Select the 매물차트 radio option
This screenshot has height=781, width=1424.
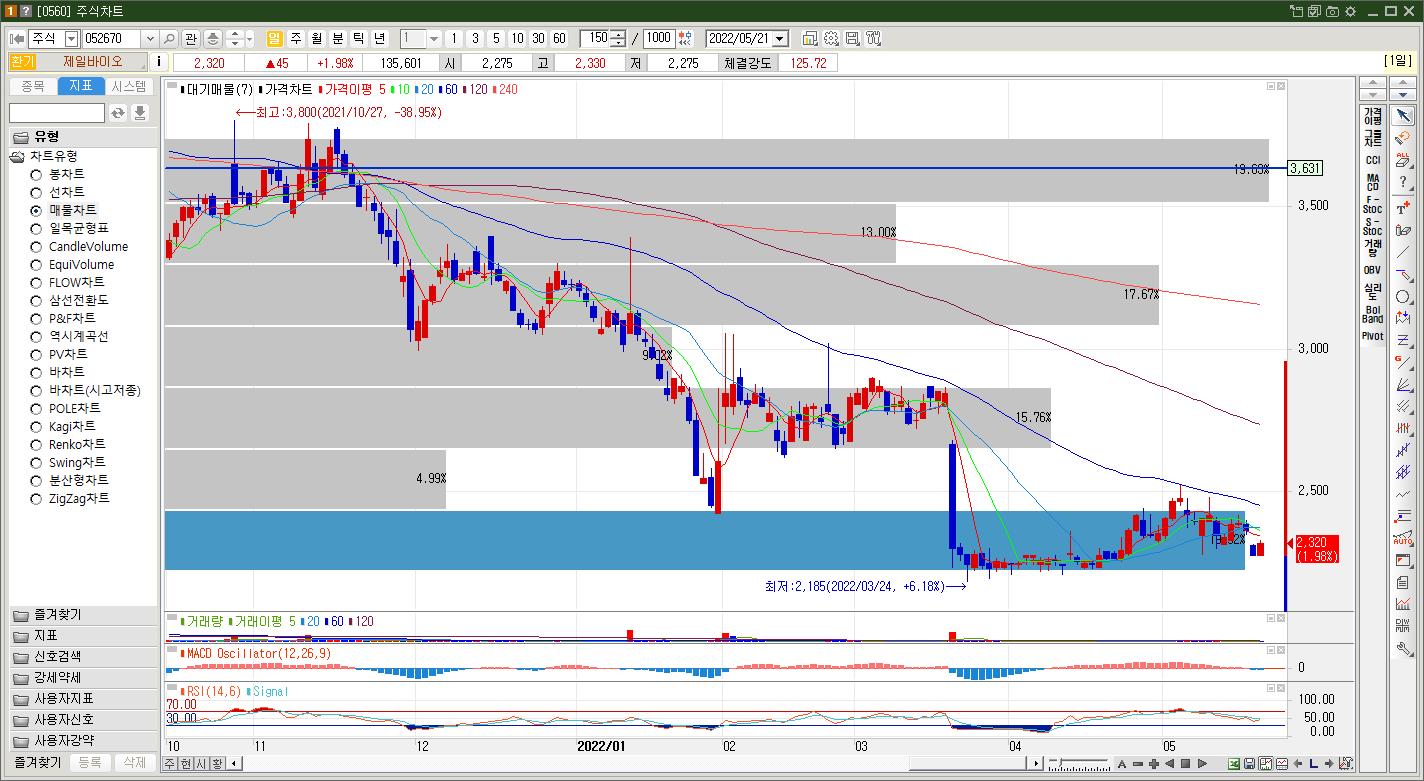[36, 211]
